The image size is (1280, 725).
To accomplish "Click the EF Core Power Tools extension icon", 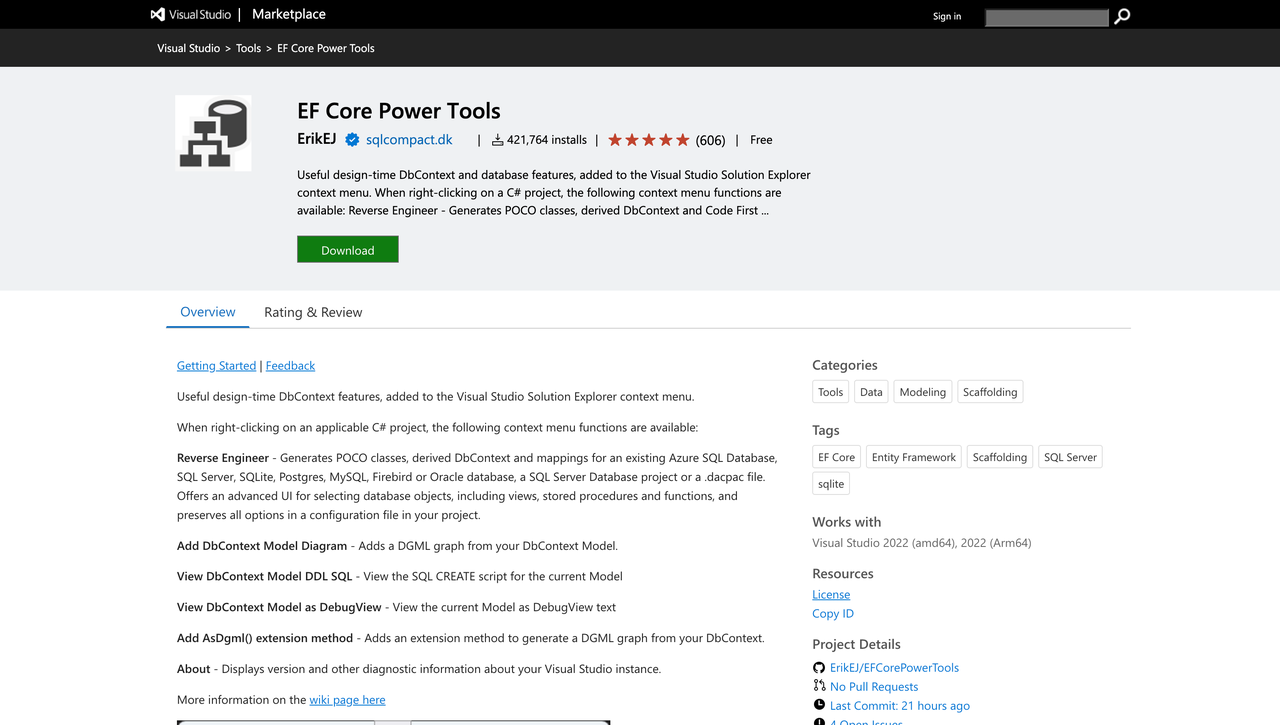I will (x=213, y=133).
